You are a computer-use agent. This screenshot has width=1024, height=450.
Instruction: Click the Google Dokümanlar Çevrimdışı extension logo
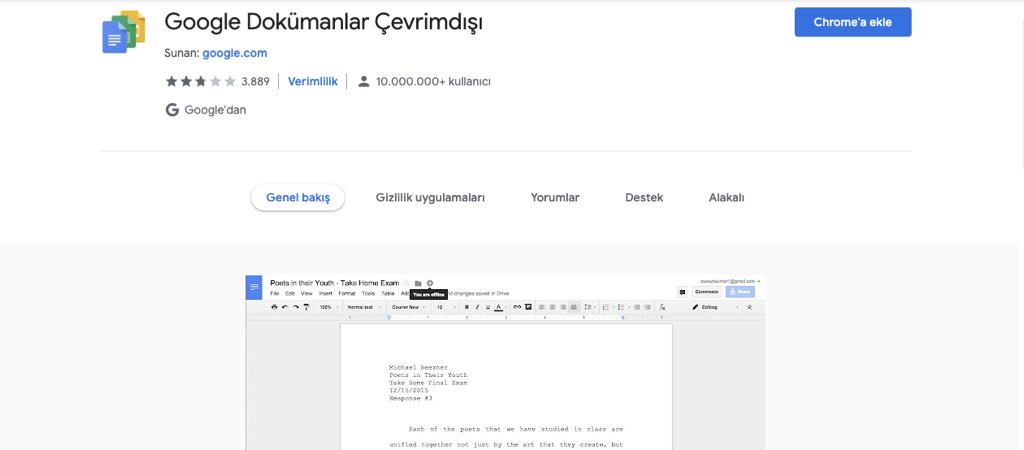click(x=124, y=31)
